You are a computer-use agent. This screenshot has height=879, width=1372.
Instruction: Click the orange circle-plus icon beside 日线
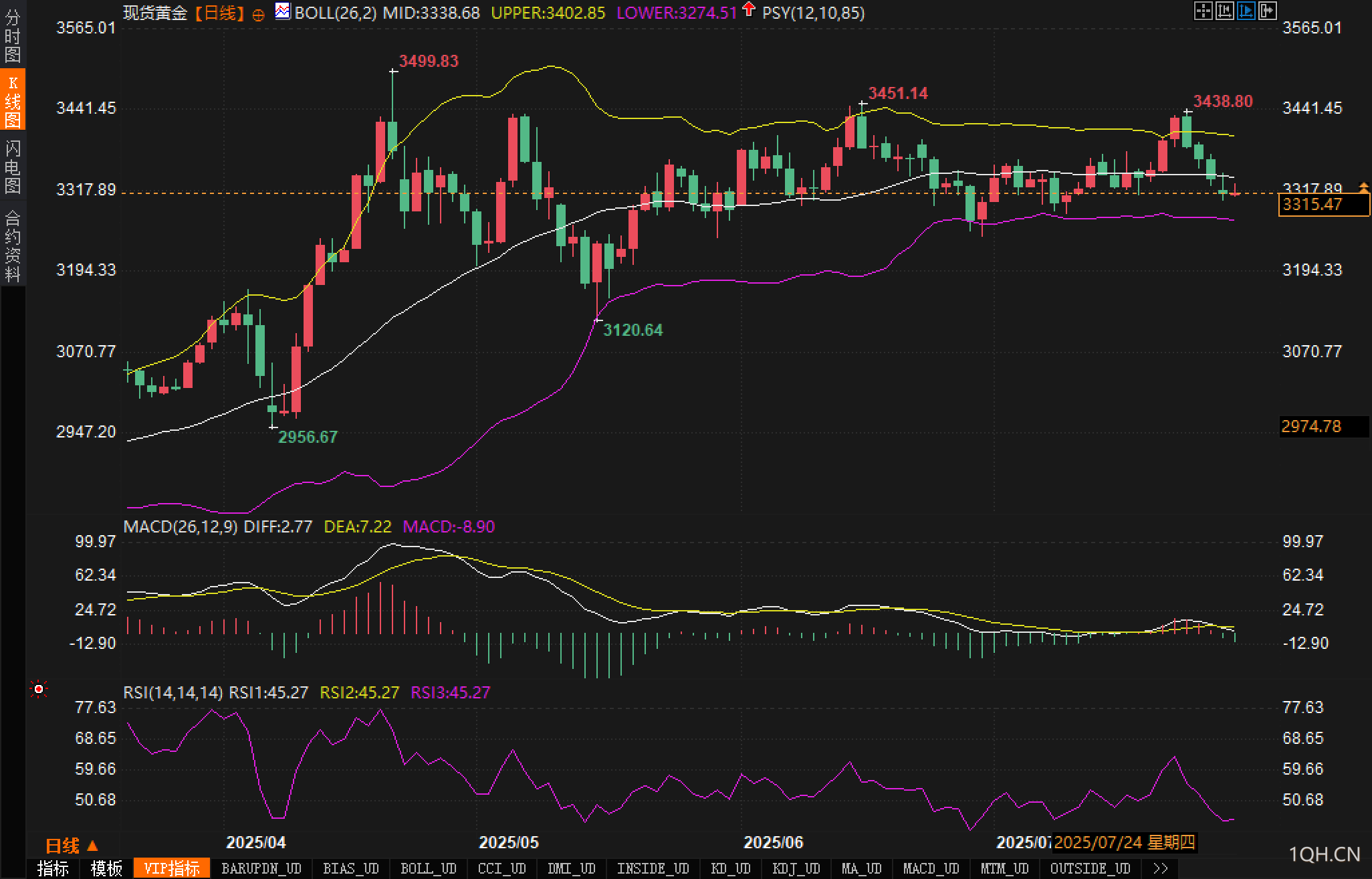258,15
